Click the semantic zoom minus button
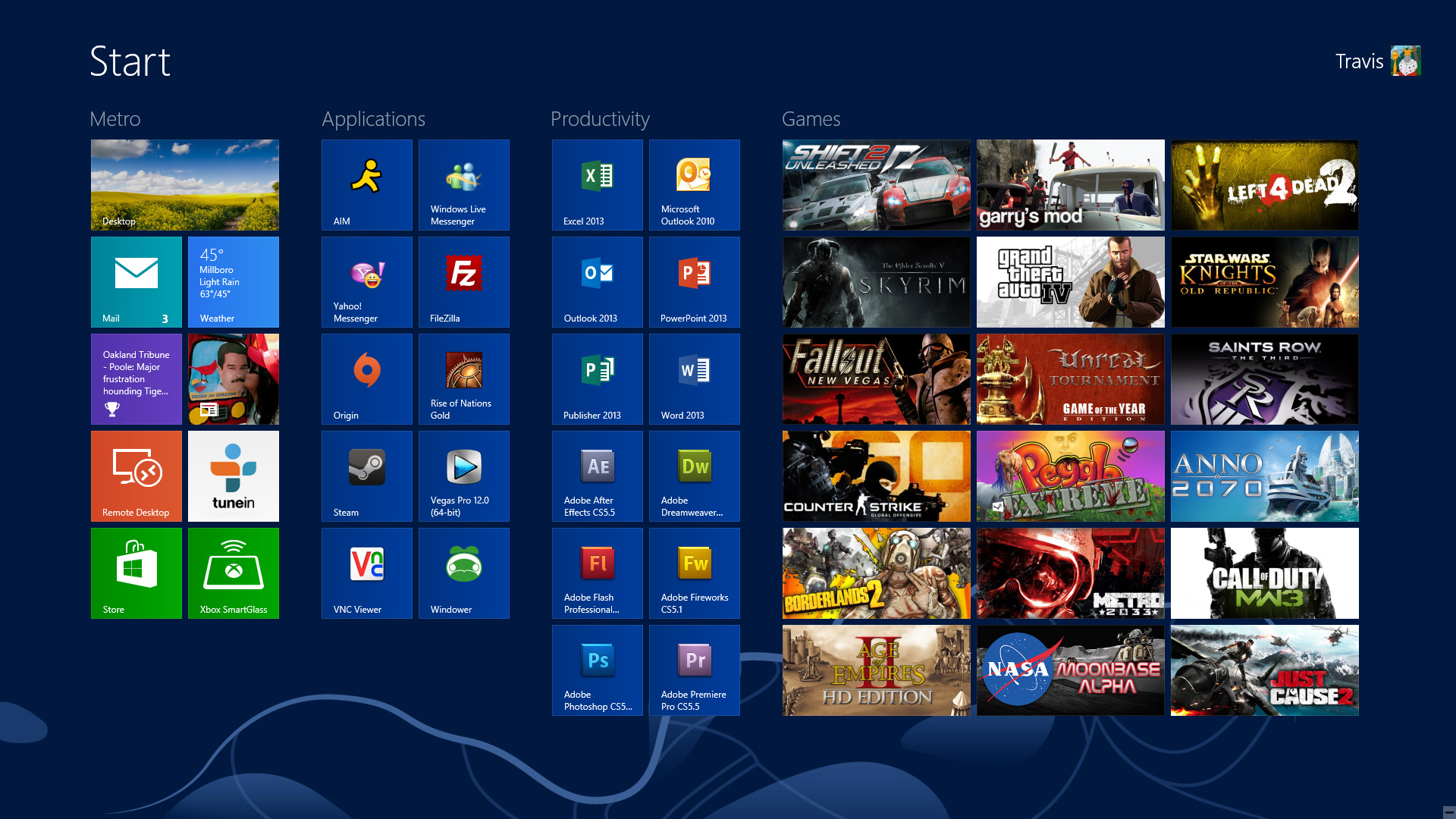1456x819 pixels. click(1448, 812)
